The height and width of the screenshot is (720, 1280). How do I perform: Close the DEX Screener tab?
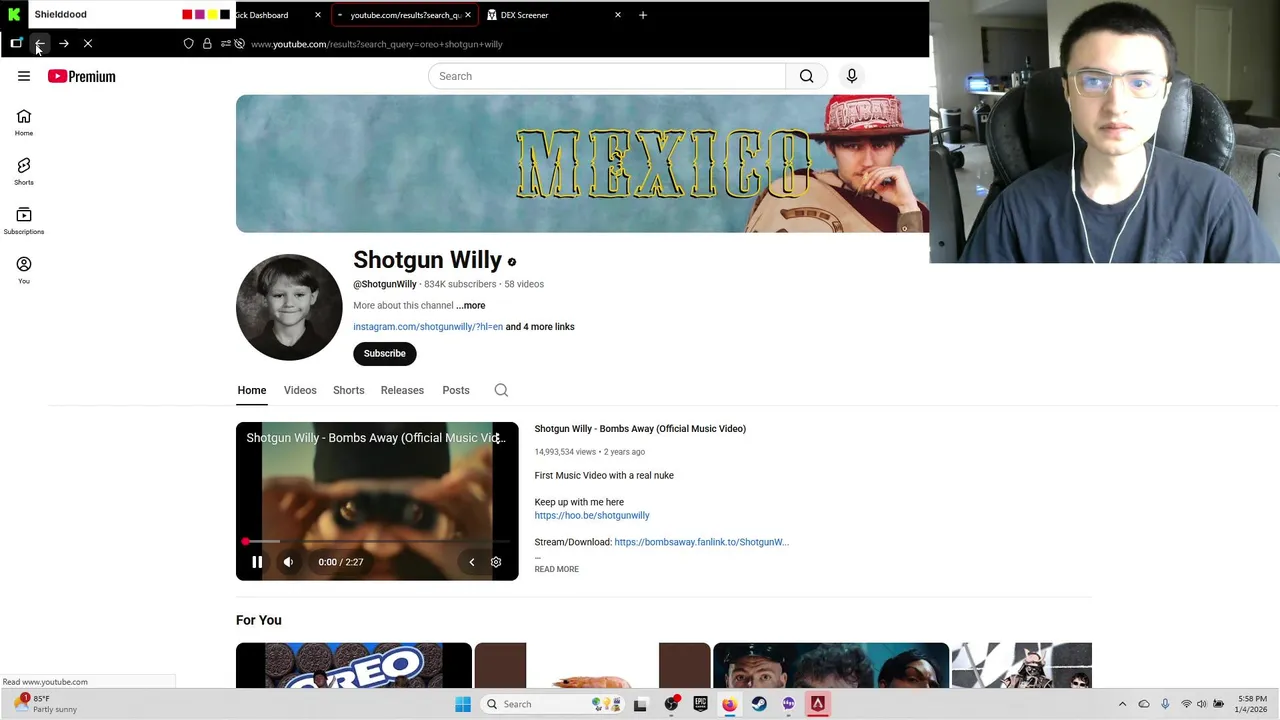[x=618, y=15]
